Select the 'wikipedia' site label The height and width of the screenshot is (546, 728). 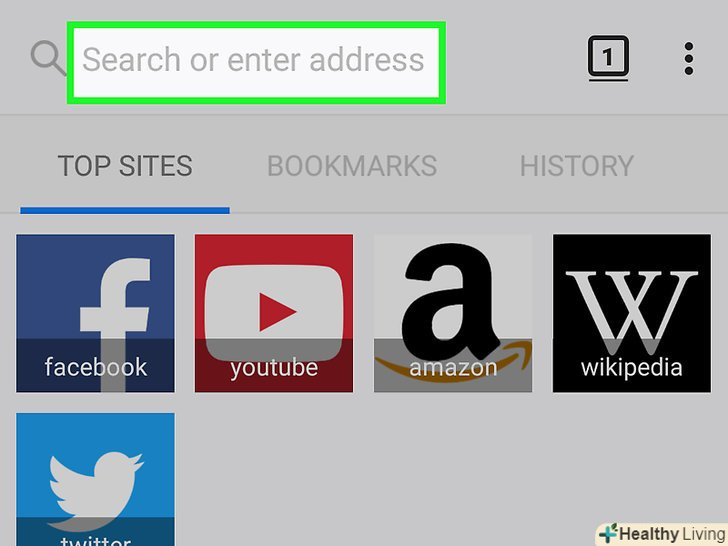tap(631, 368)
